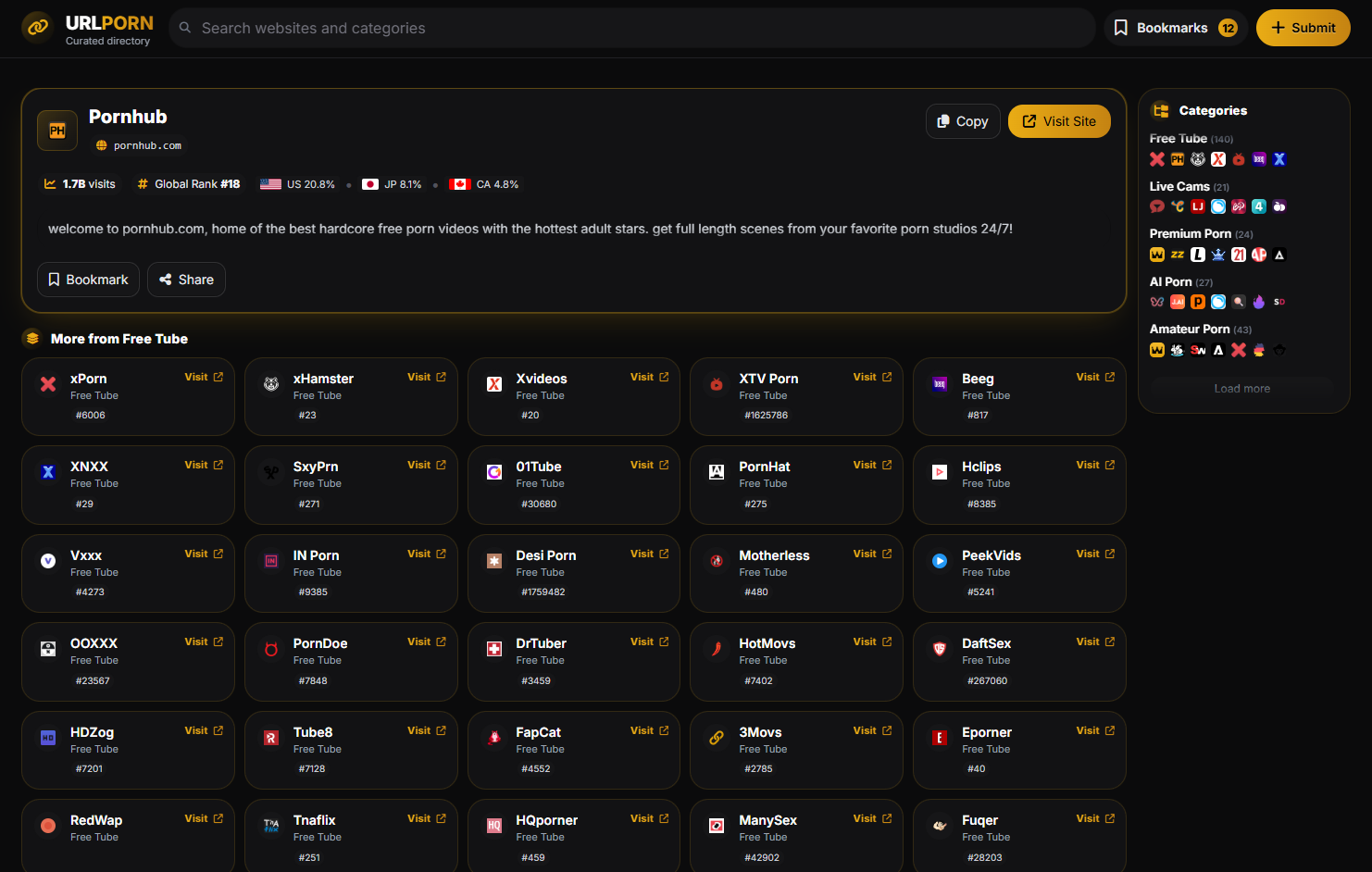The width and height of the screenshot is (1372, 872).
Task: Open Visit link on FapCat card
Action: point(650,730)
